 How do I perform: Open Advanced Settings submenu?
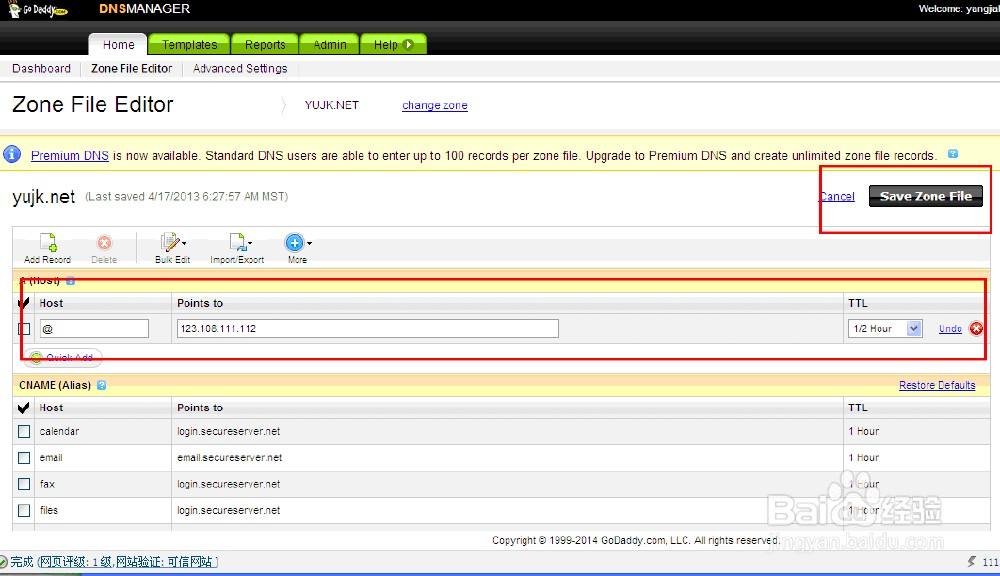click(240, 68)
